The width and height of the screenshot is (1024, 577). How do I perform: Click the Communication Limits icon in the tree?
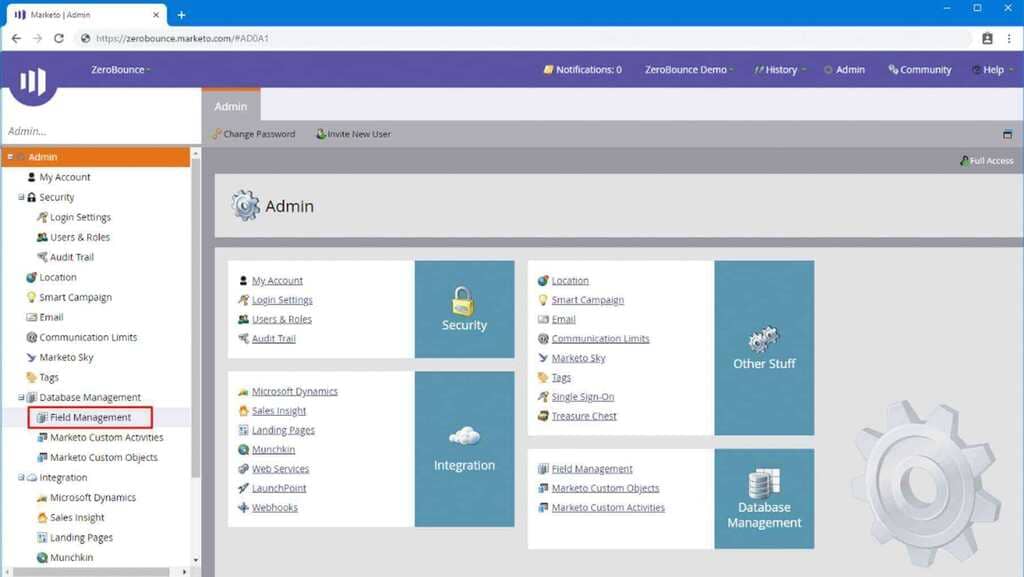point(31,337)
